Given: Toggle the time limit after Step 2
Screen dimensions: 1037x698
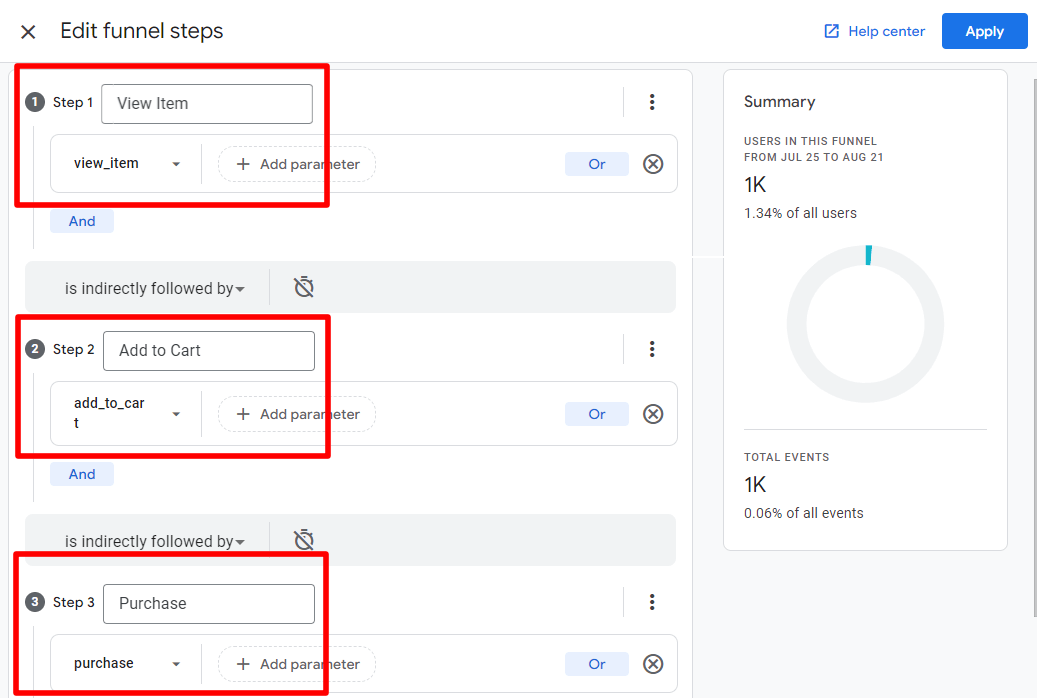Looking at the screenshot, I should coord(304,541).
